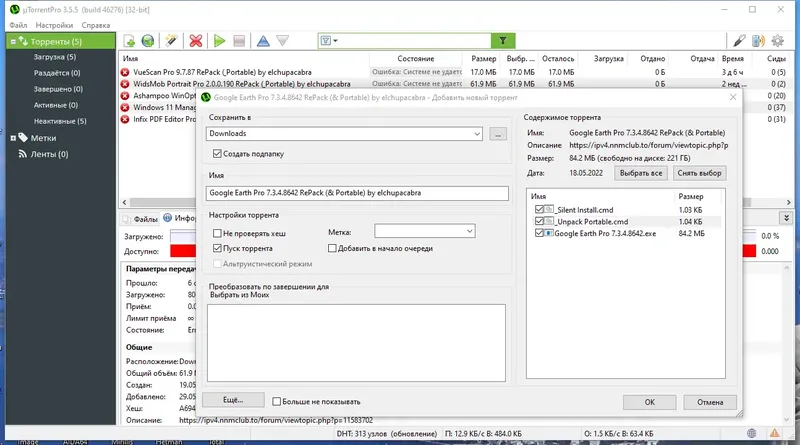800x445 pixels.
Task: Click the browse folder ... button
Action: [x=498, y=134]
